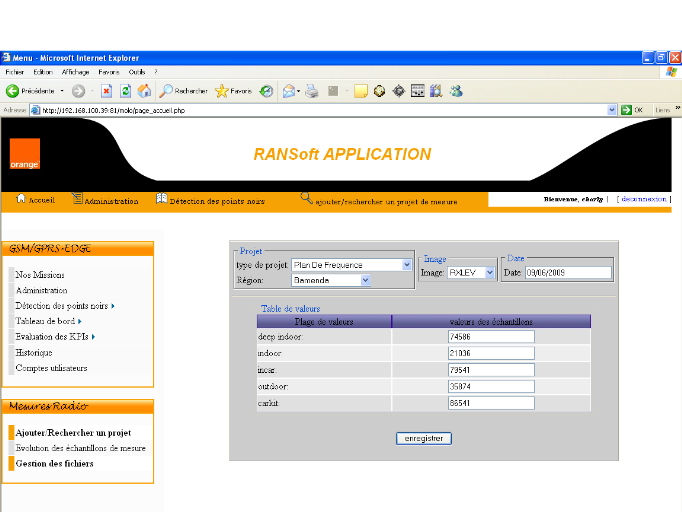The width and height of the screenshot is (682, 512).
Task: Click the déconnexion link
Action: tap(643, 199)
